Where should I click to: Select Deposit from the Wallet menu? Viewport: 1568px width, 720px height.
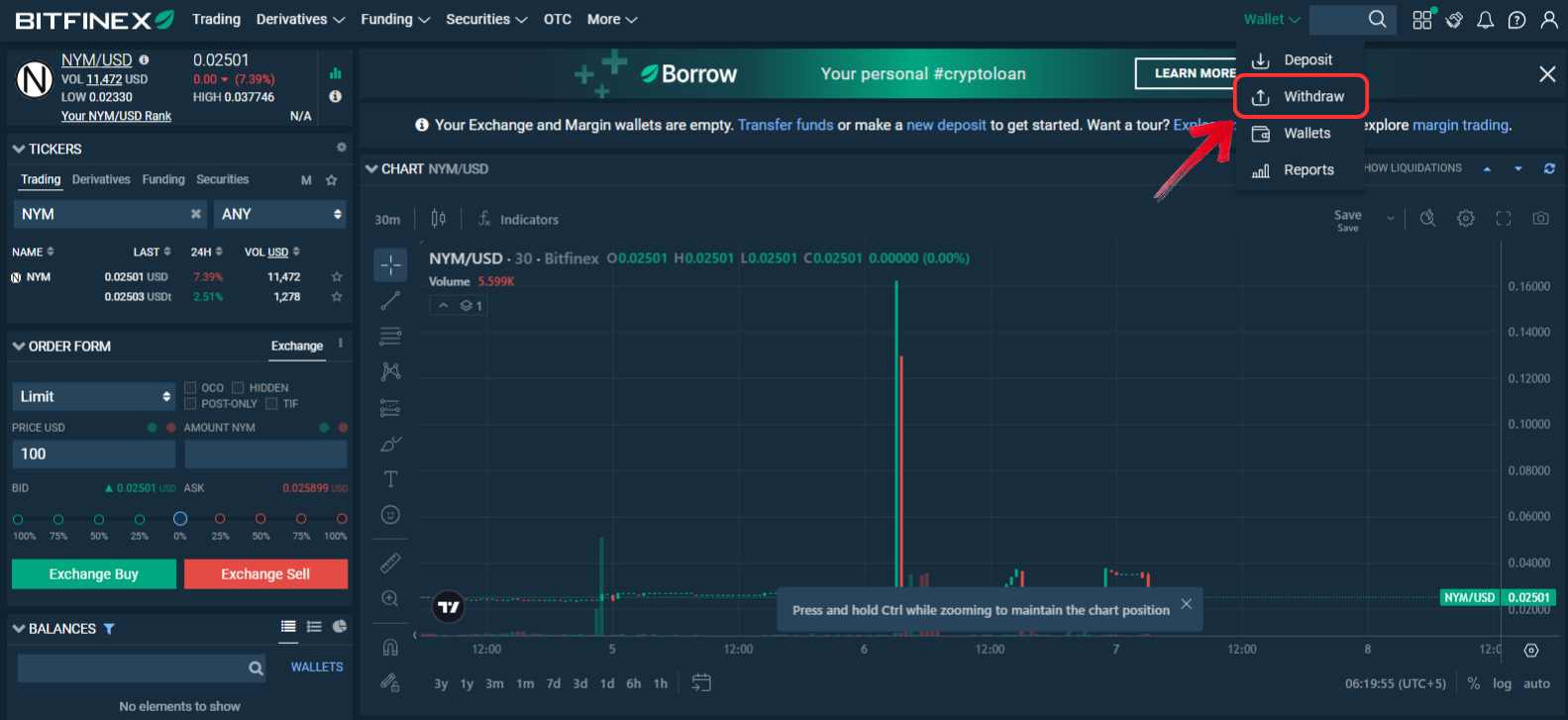pyautogui.click(x=1300, y=59)
